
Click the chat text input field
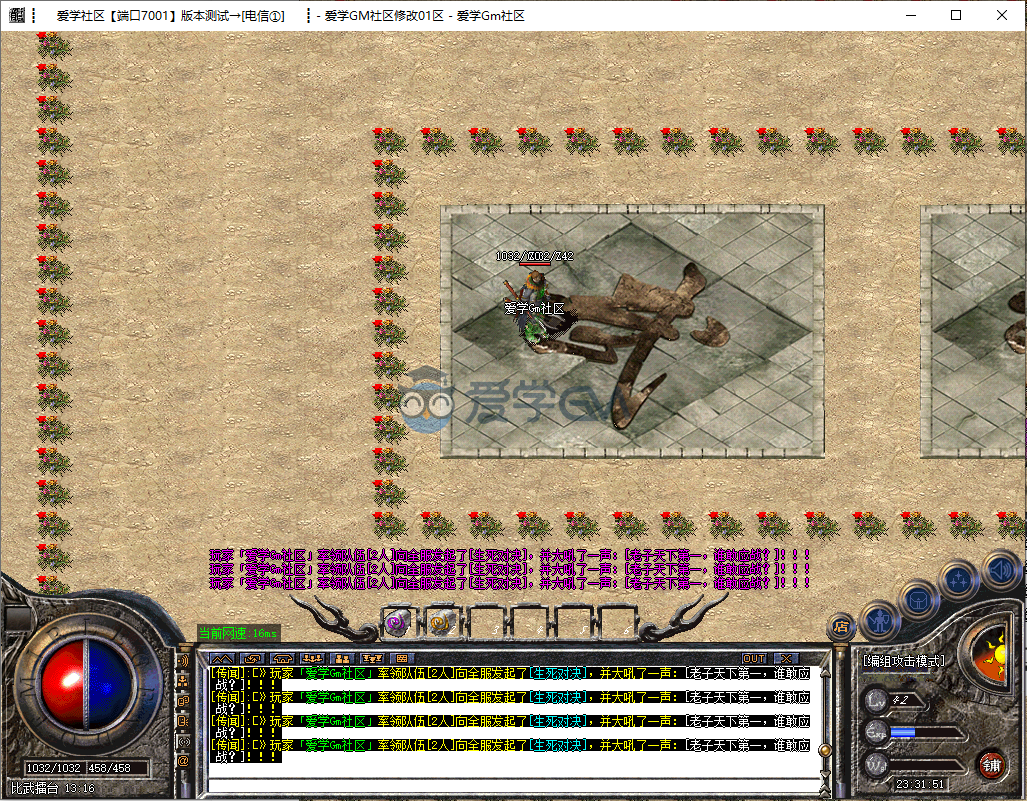(513, 785)
